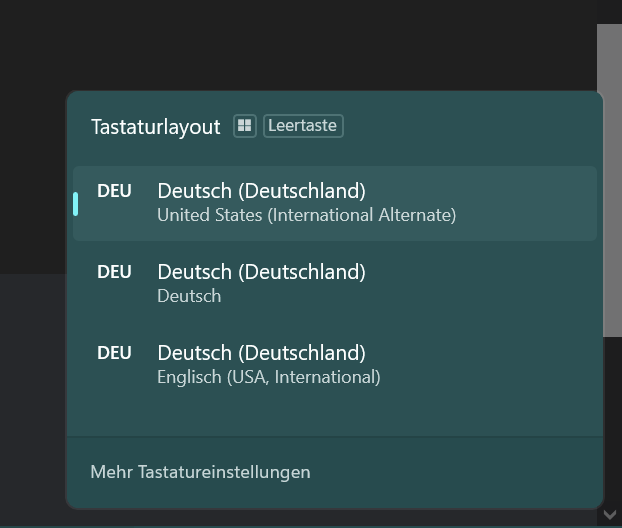Viewport: 622px width, 528px height.
Task: Switch to Englisch (USA, International) layout
Action: pyautogui.click(x=335, y=365)
